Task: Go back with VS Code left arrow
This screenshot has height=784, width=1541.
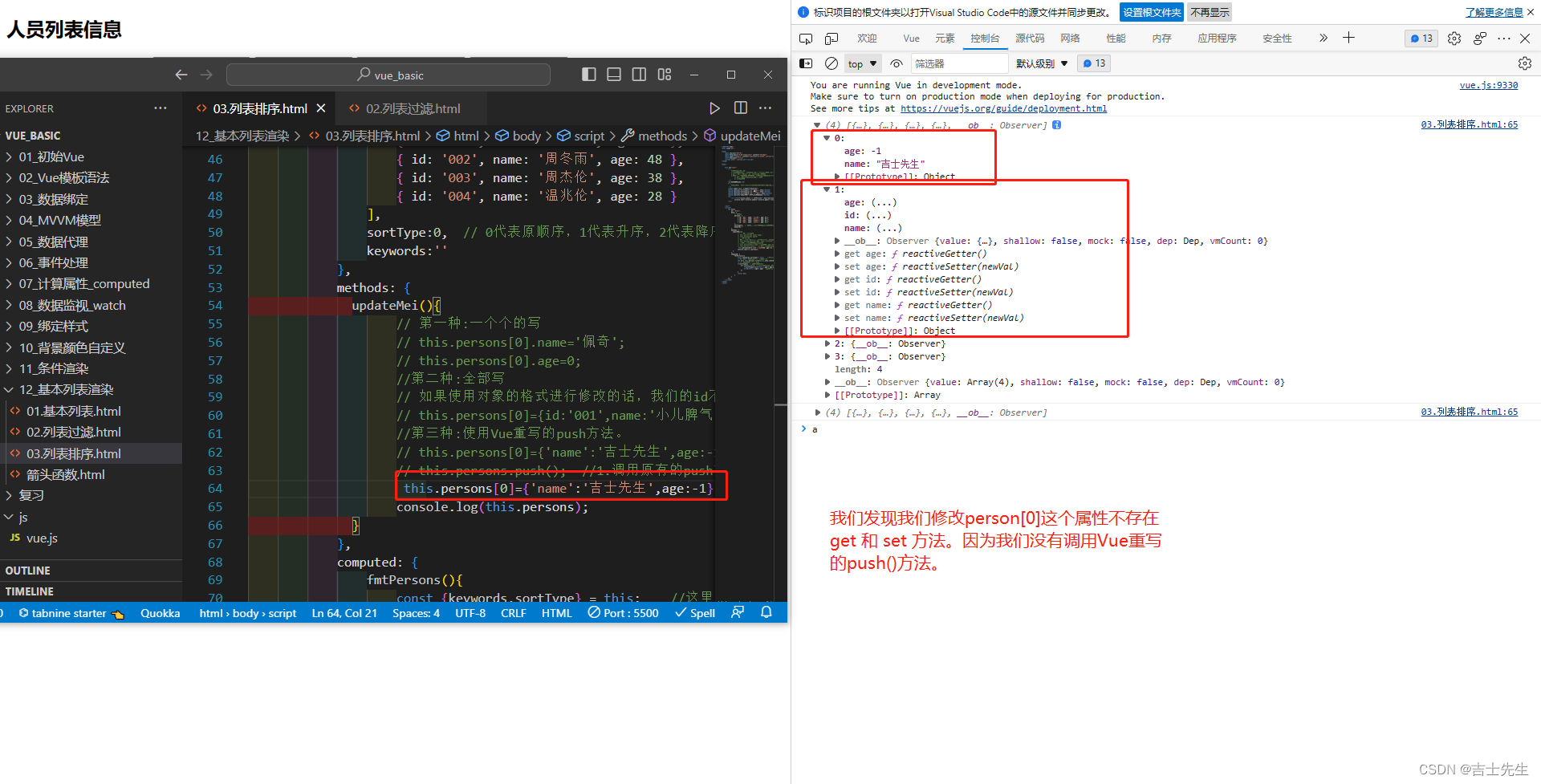Action: [181, 75]
